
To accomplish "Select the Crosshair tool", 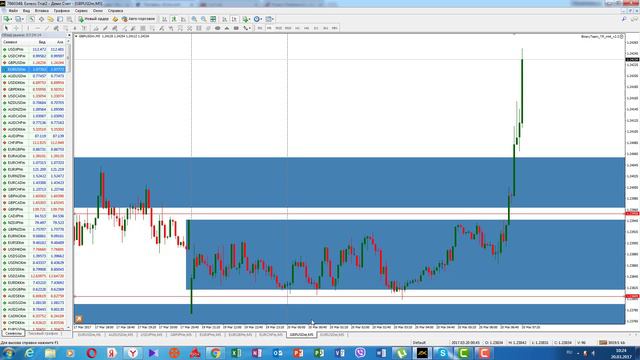I will 16,28.
